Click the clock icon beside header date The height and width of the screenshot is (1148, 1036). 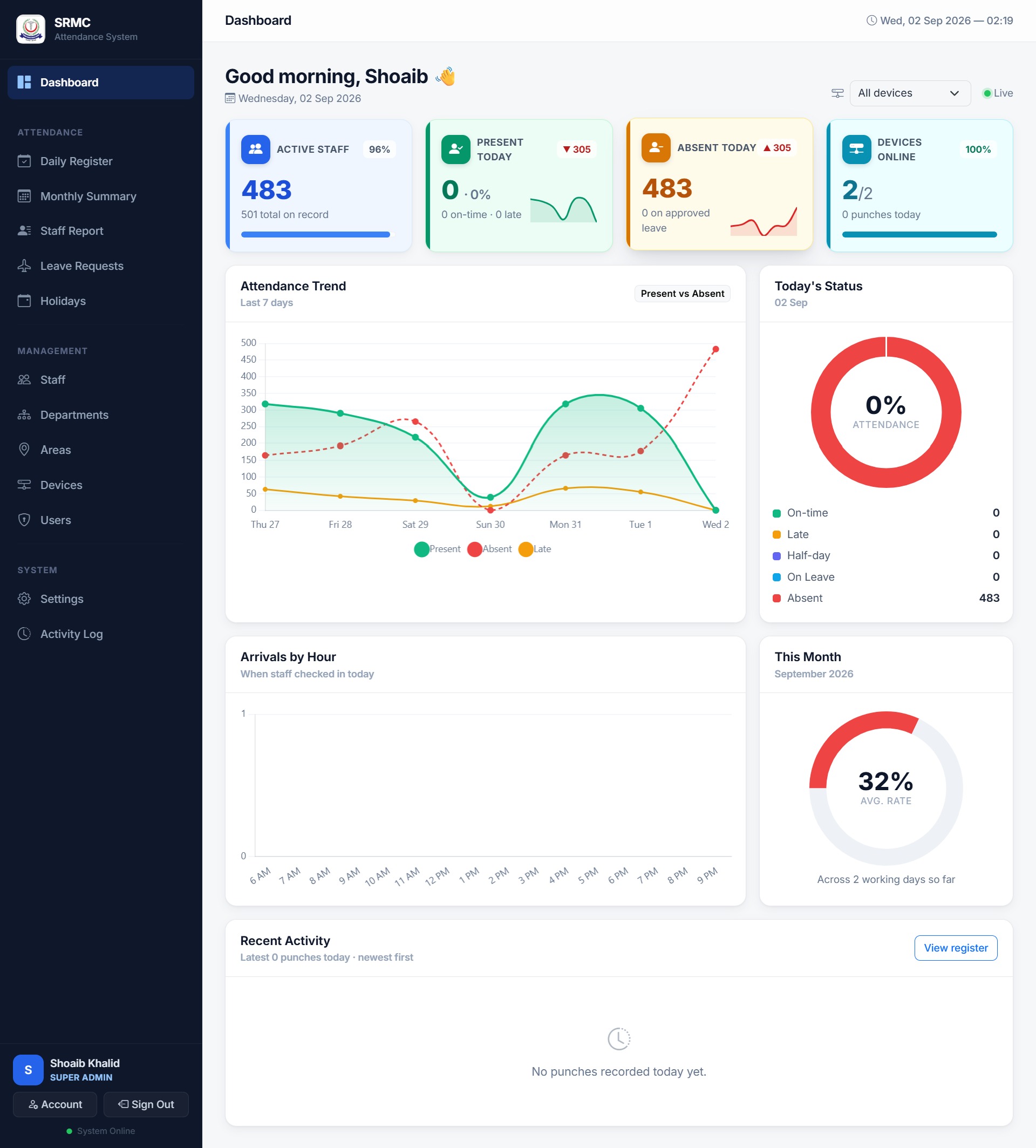coord(871,21)
